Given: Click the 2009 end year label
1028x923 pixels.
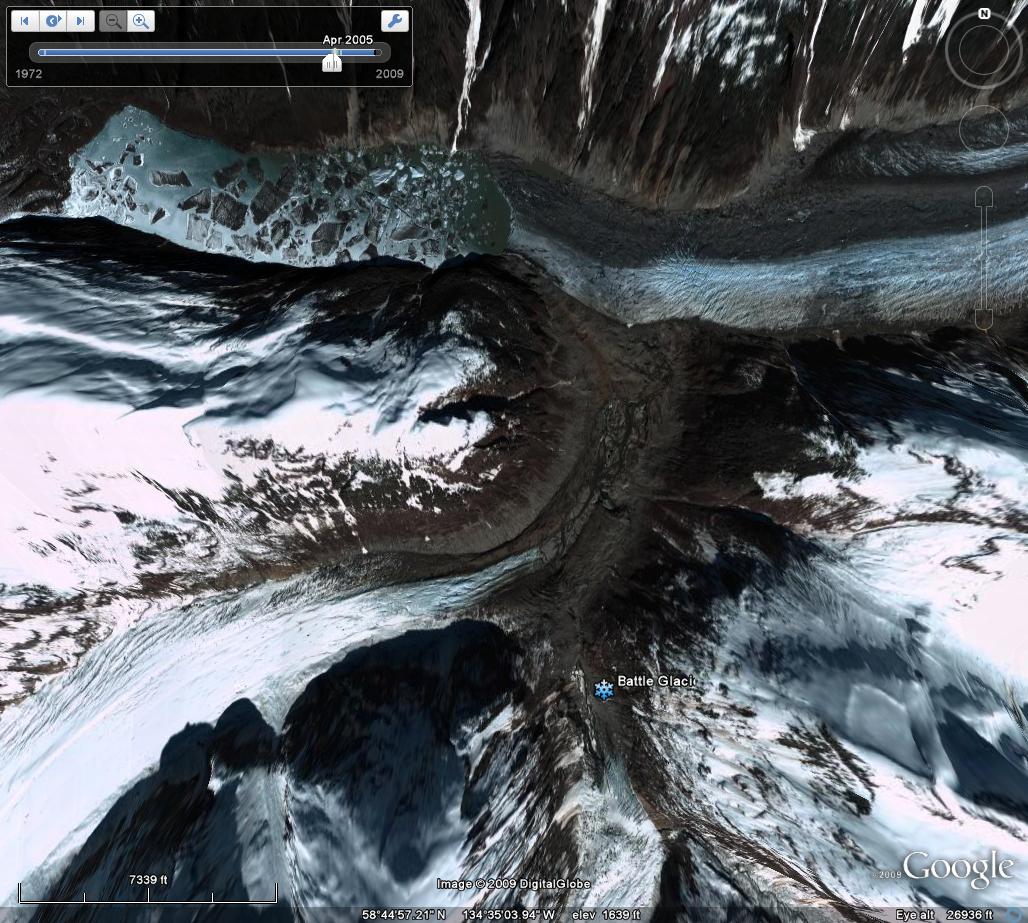Looking at the screenshot, I should click(x=389, y=74).
